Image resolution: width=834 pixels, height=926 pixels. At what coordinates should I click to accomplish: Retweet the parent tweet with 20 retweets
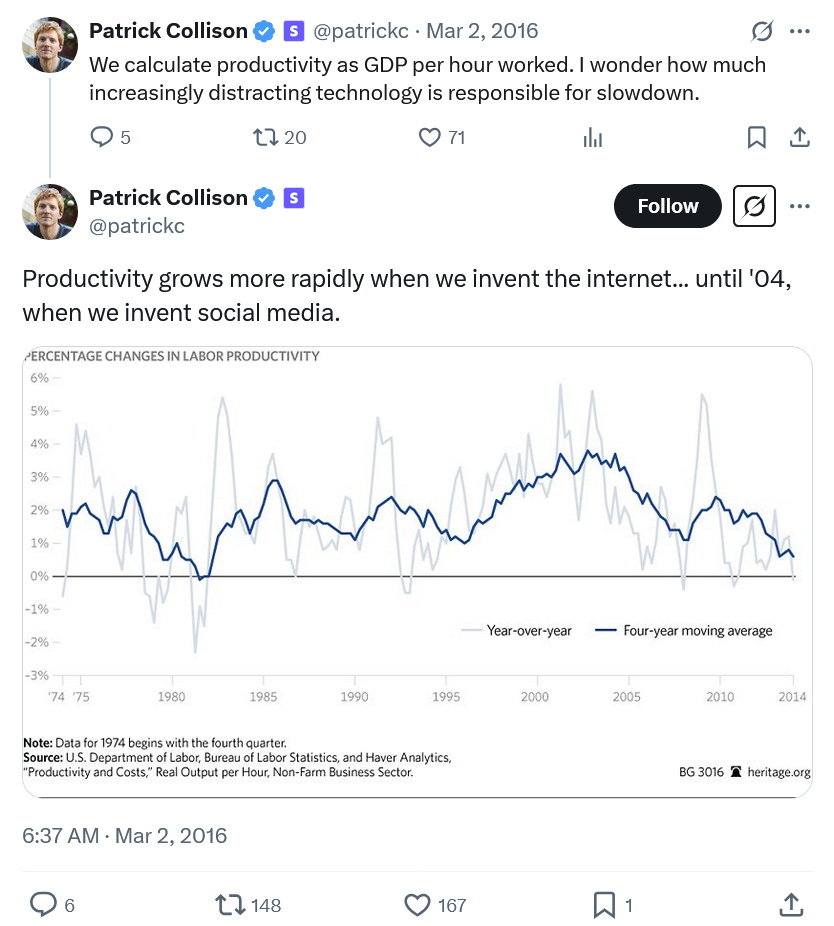pyautogui.click(x=266, y=137)
